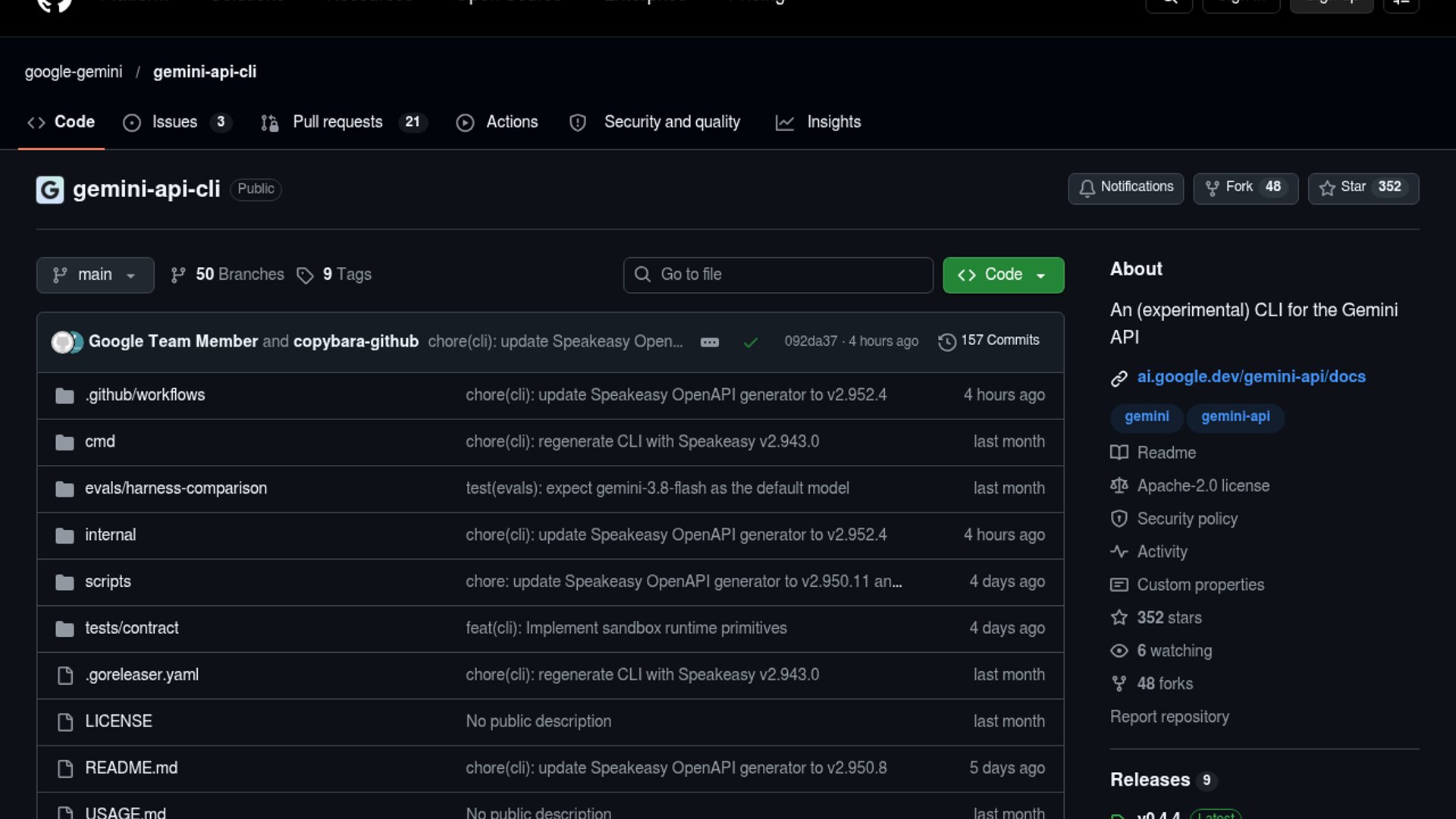The image size is (1456, 819).
Task: View the 157 Commits history
Action: click(989, 341)
